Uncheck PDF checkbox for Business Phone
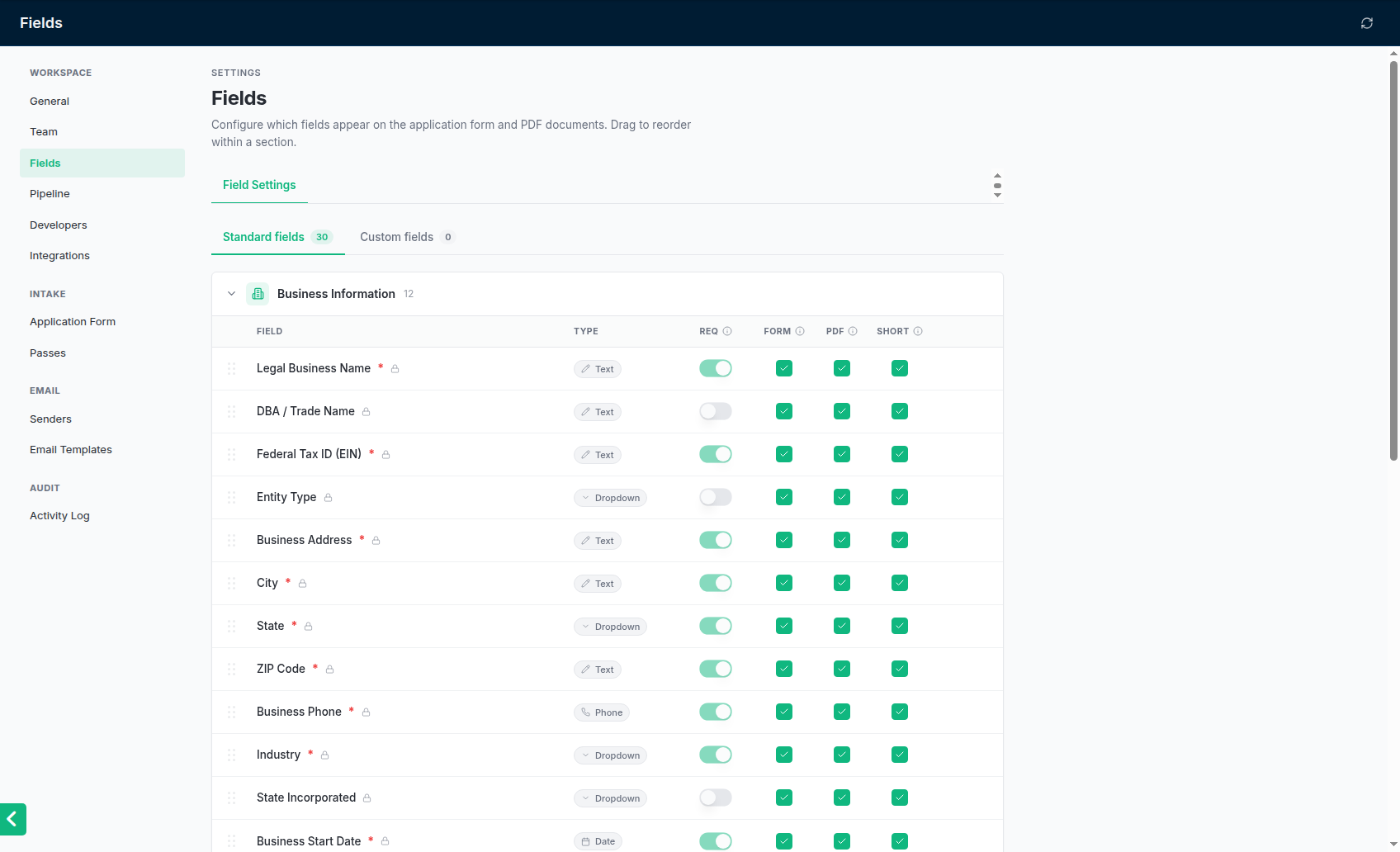This screenshot has height=852, width=1400. click(x=842, y=712)
